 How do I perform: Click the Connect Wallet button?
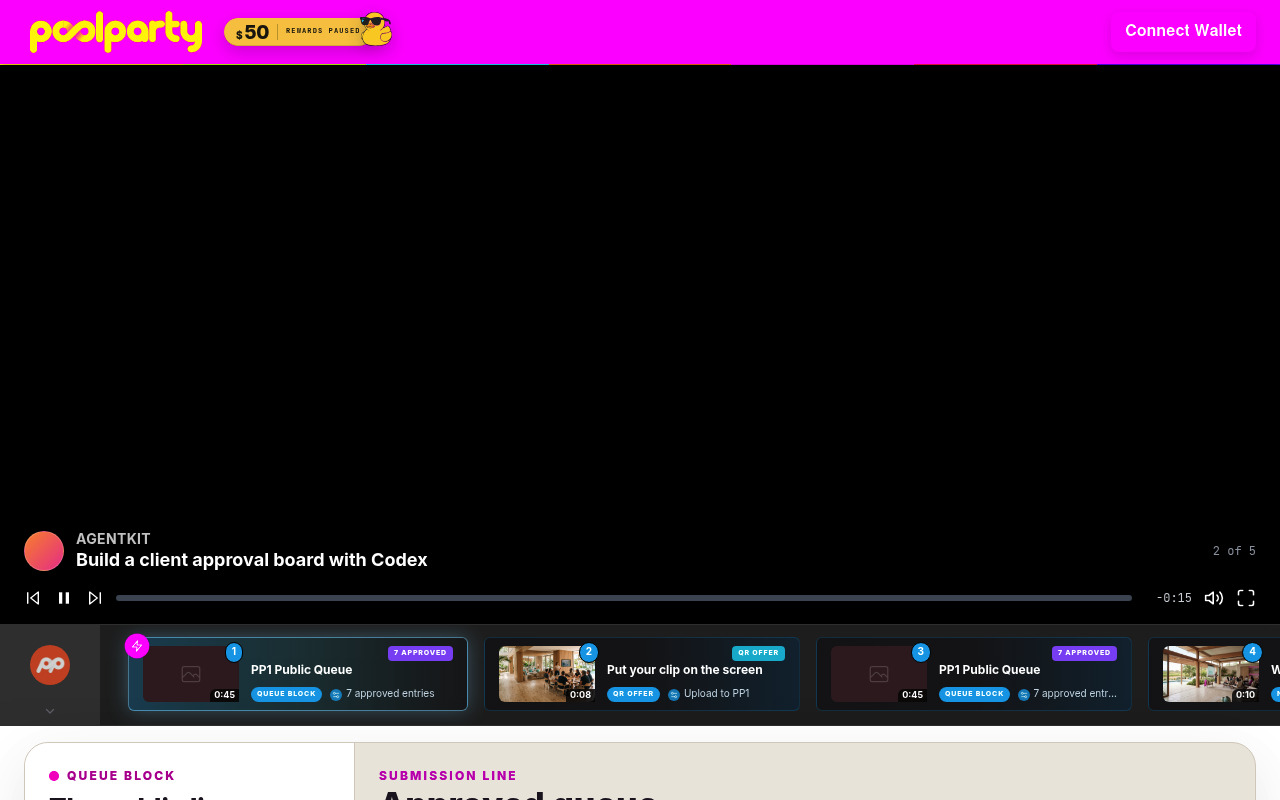[x=1183, y=31]
